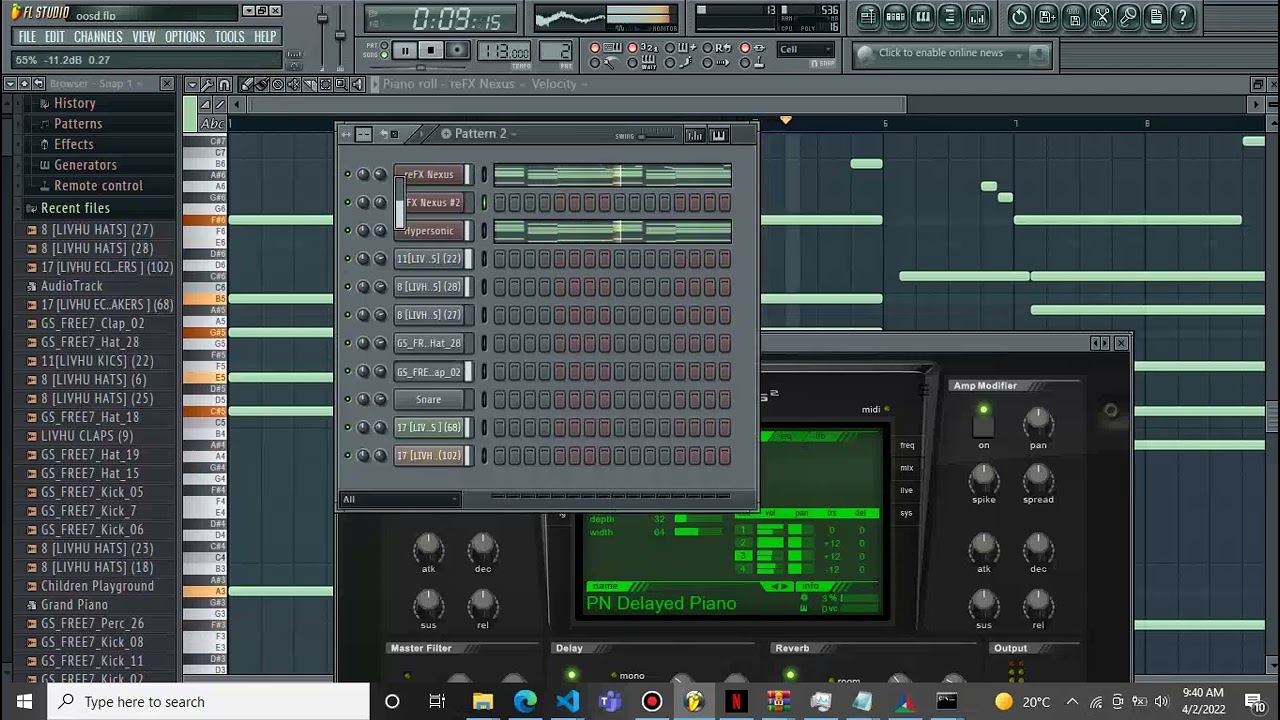The width and height of the screenshot is (1280, 720).
Task: Mute the Snare channel LED
Action: tap(348, 399)
